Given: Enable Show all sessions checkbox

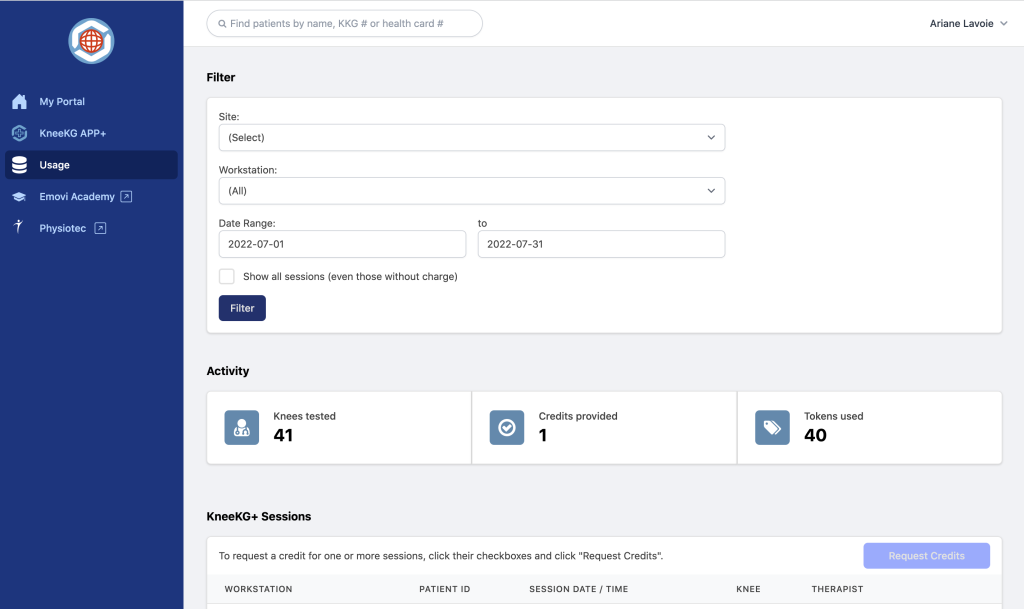Looking at the screenshot, I should 227,276.
